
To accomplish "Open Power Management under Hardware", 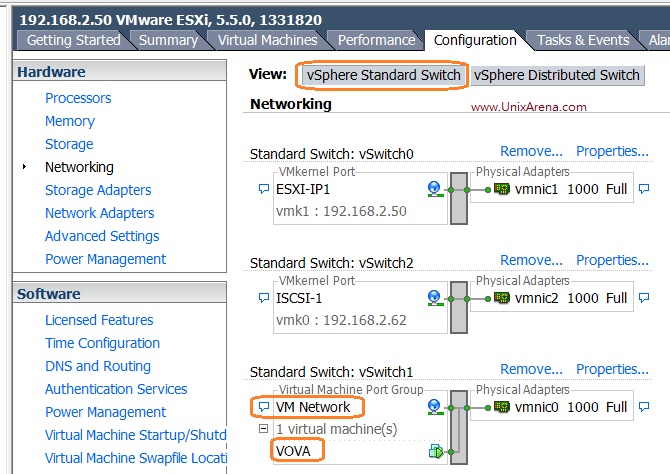I will click(105, 259).
